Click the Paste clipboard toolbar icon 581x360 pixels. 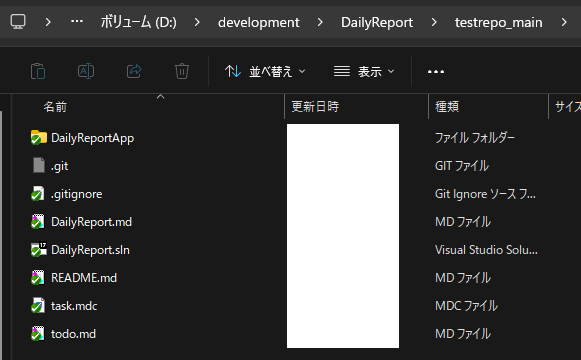(x=38, y=71)
